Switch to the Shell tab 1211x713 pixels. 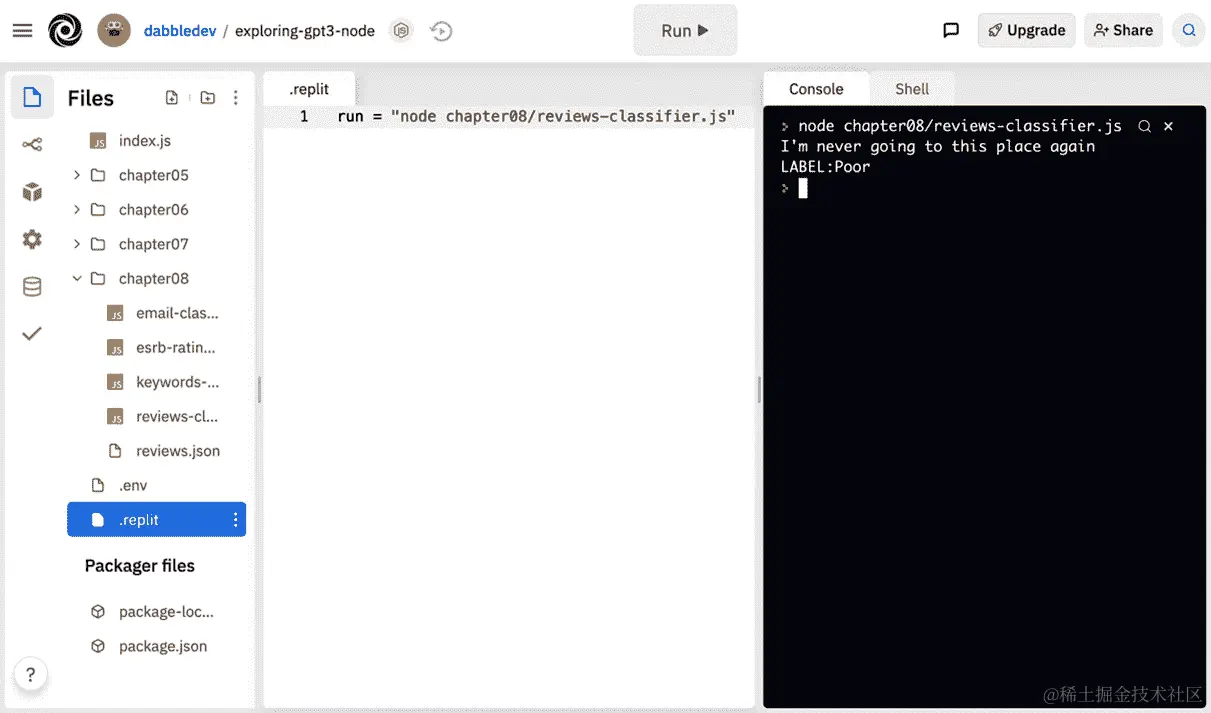(911, 88)
